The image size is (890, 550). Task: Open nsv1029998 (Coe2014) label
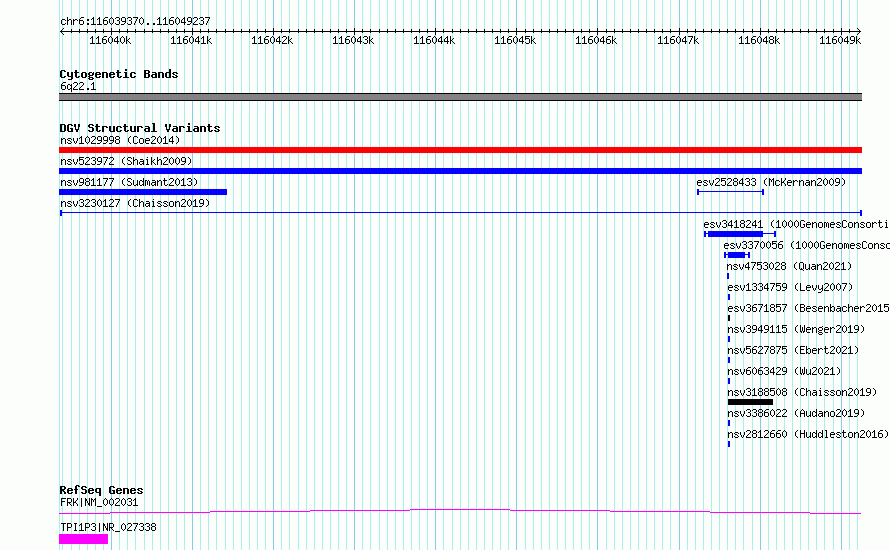[x=120, y=140]
